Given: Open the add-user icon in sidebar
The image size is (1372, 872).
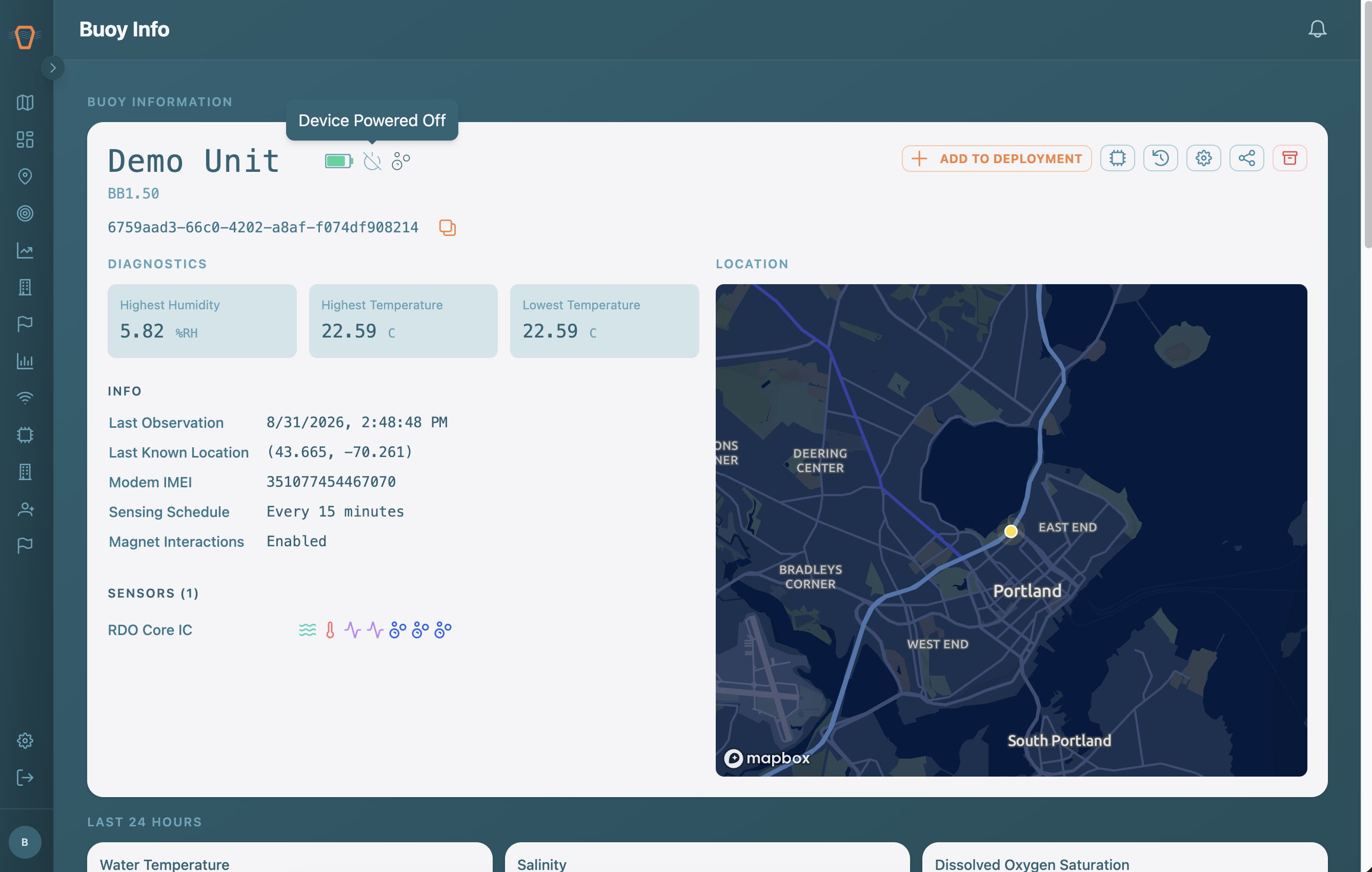Looking at the screenshot, I should (x=25, y=509).
